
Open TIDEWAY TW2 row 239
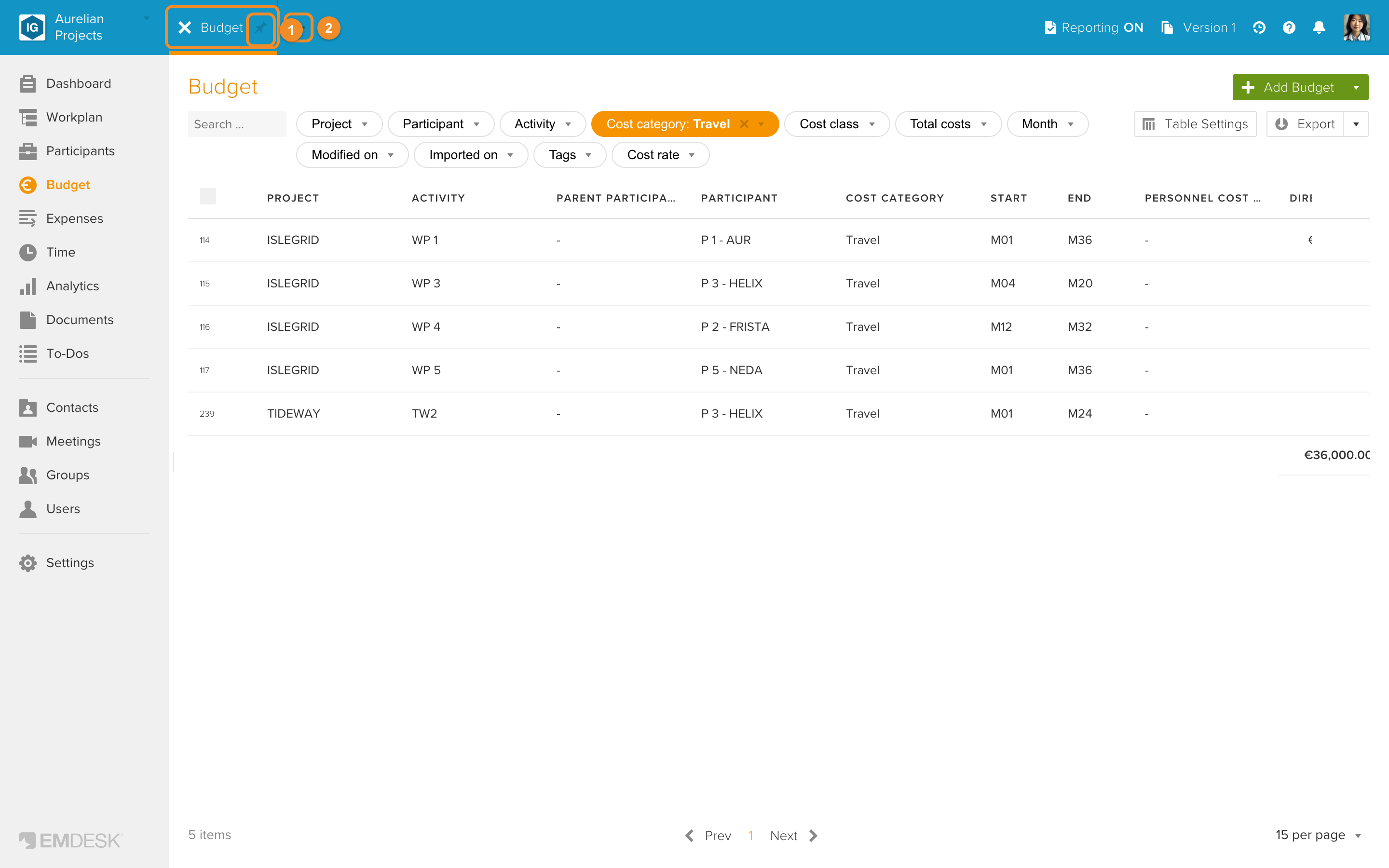(778, 414)
